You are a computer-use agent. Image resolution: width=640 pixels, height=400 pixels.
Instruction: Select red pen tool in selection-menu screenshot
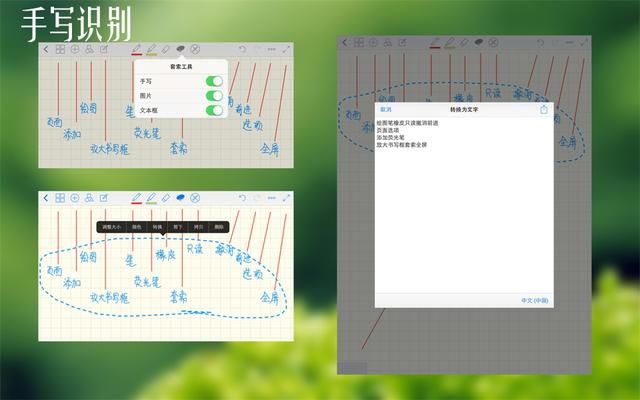pos(137,198)
